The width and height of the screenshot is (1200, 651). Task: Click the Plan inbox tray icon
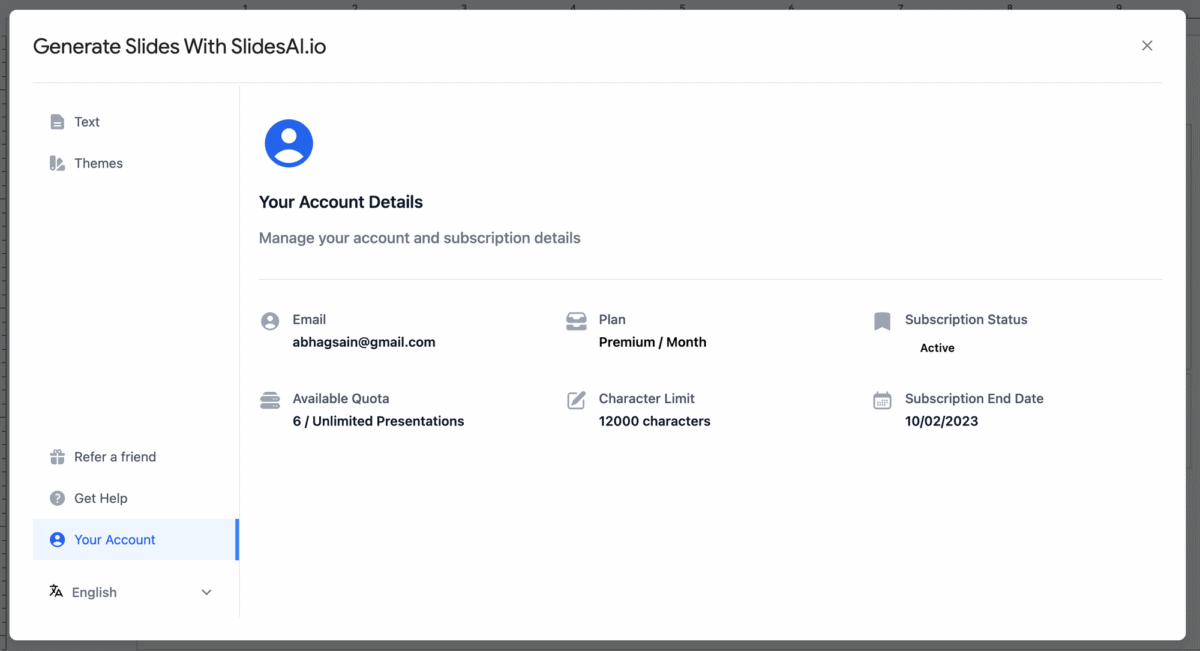(576, 321)
